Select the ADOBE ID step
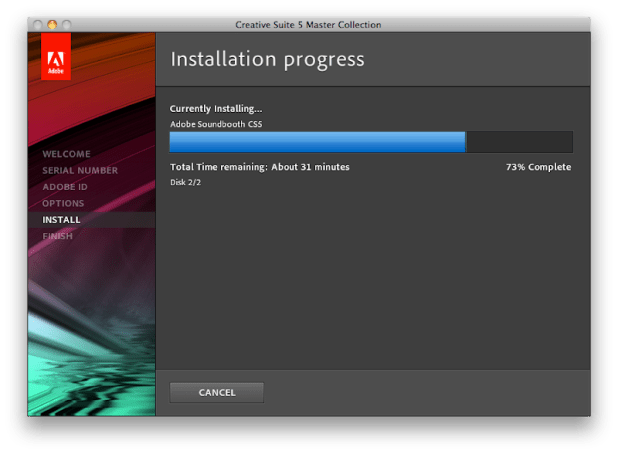This screenshot has height=454, width=618. click(x=65, y=187)
